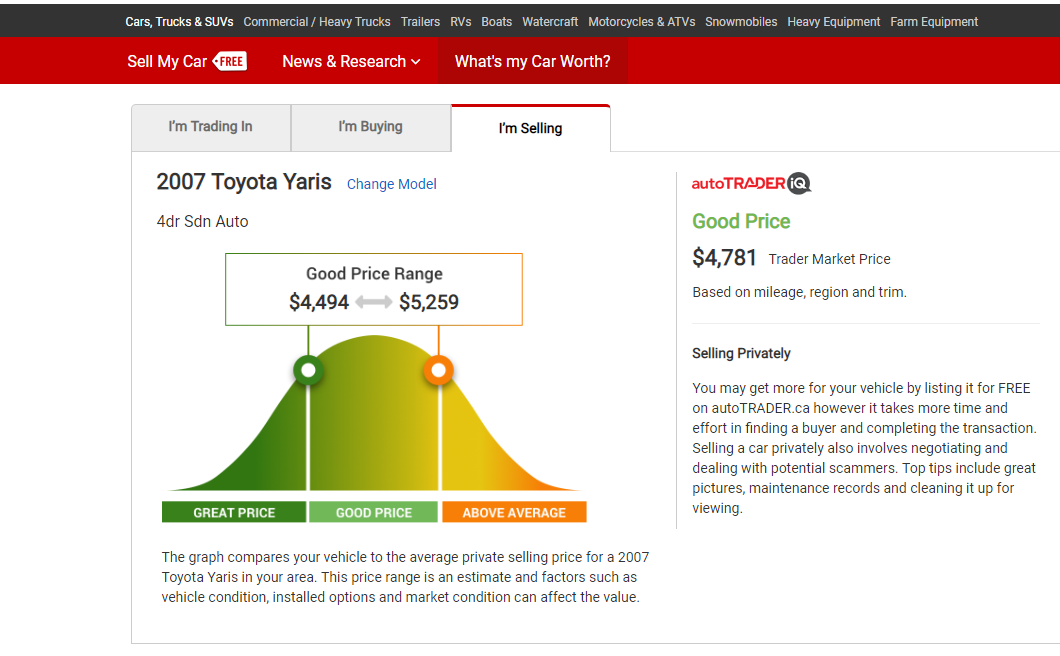Click the FREE tag icon
The width and height of the screenshot is (1060, 656).
[x=230, y=61]
